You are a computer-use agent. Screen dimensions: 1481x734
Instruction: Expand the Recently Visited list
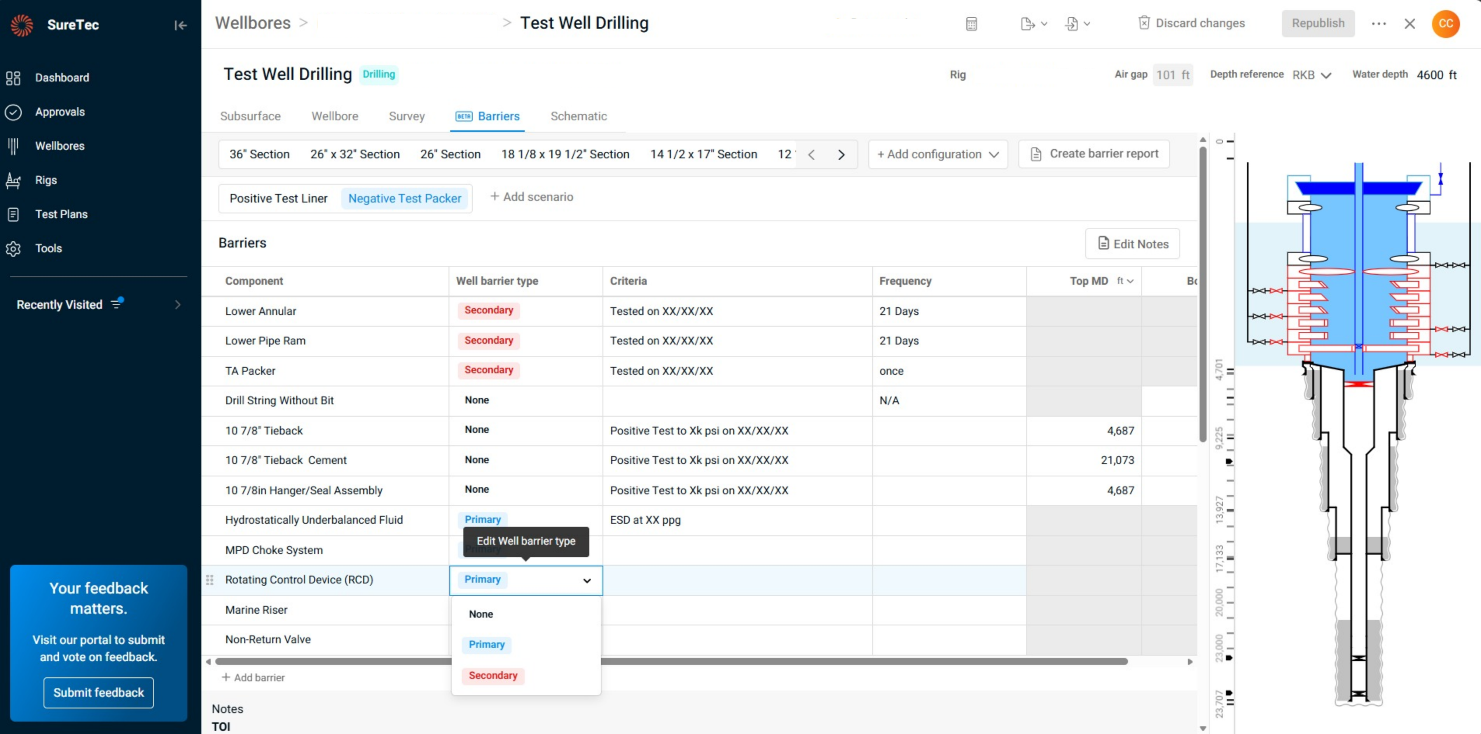178,304
